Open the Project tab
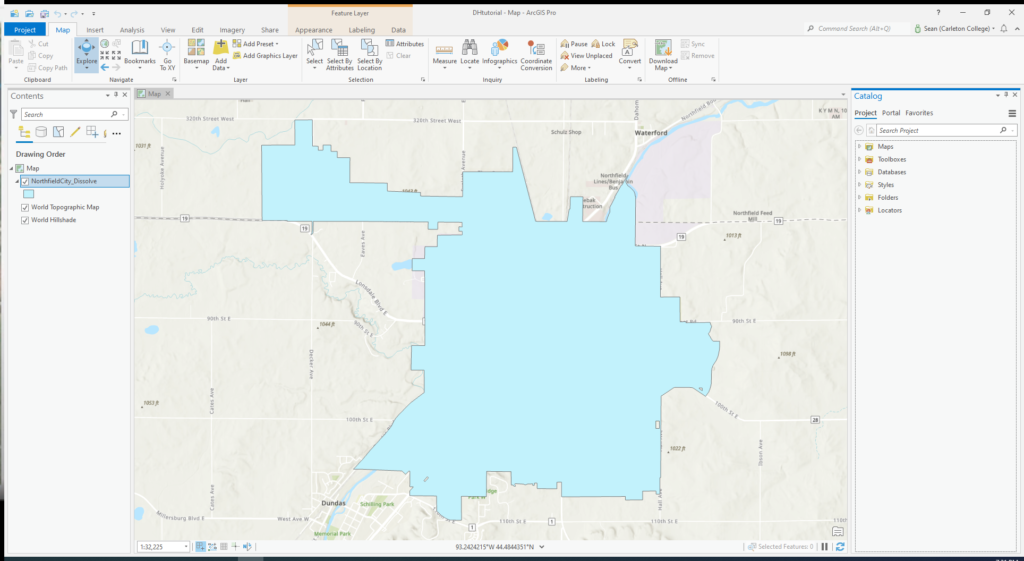Image resolution: width=1024 pixels, height=561 pixels. (25, 29)
